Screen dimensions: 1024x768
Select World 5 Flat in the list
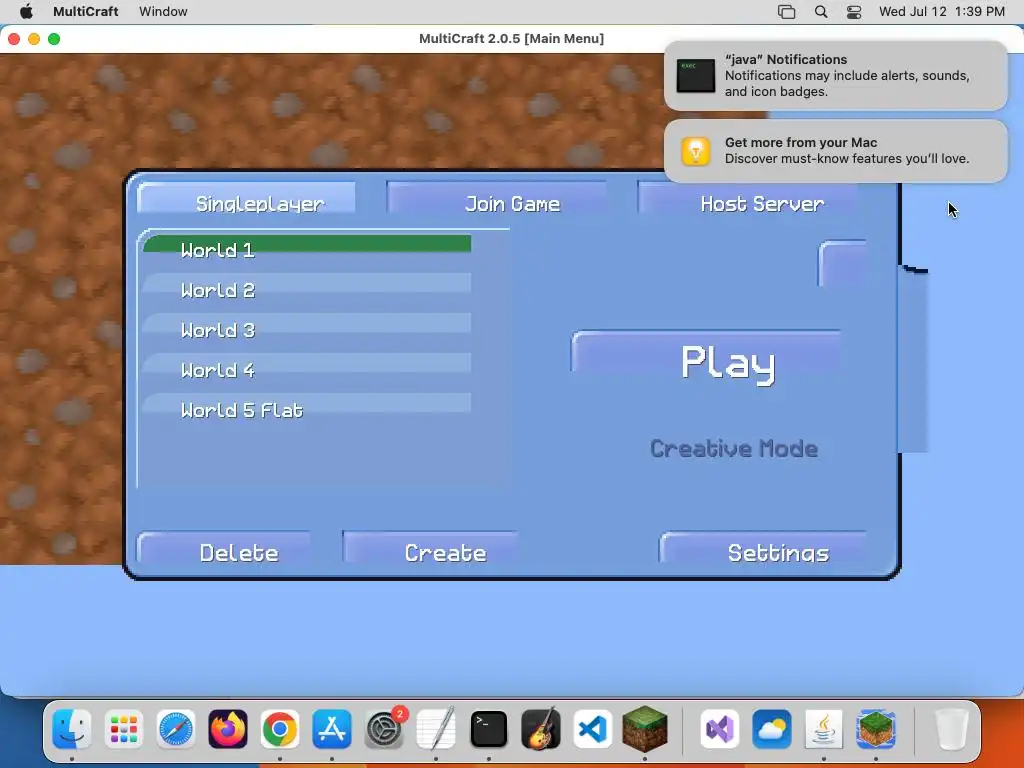click(x=306, y=408)
